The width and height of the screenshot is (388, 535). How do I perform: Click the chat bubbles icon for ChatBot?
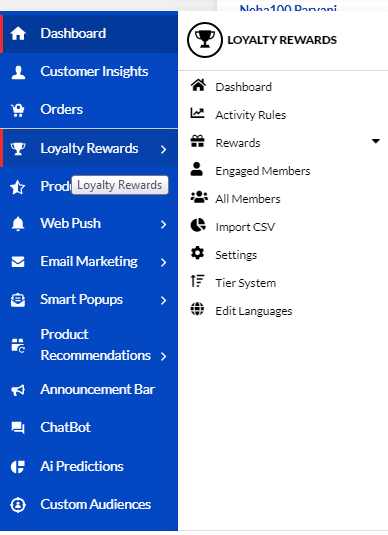18,428
